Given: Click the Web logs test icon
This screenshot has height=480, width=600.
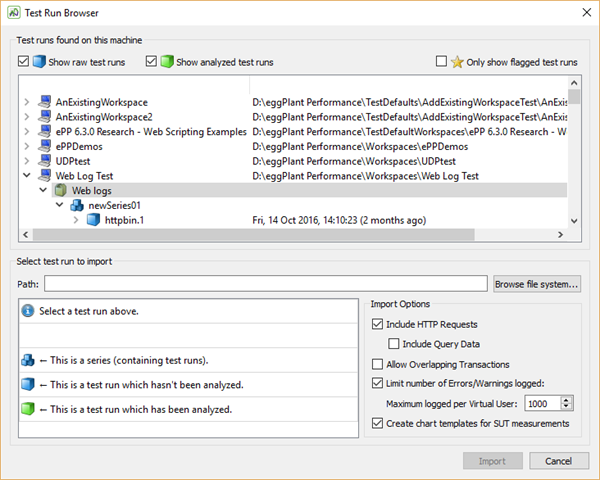Looking at the screenshot, I should point(61,190).
